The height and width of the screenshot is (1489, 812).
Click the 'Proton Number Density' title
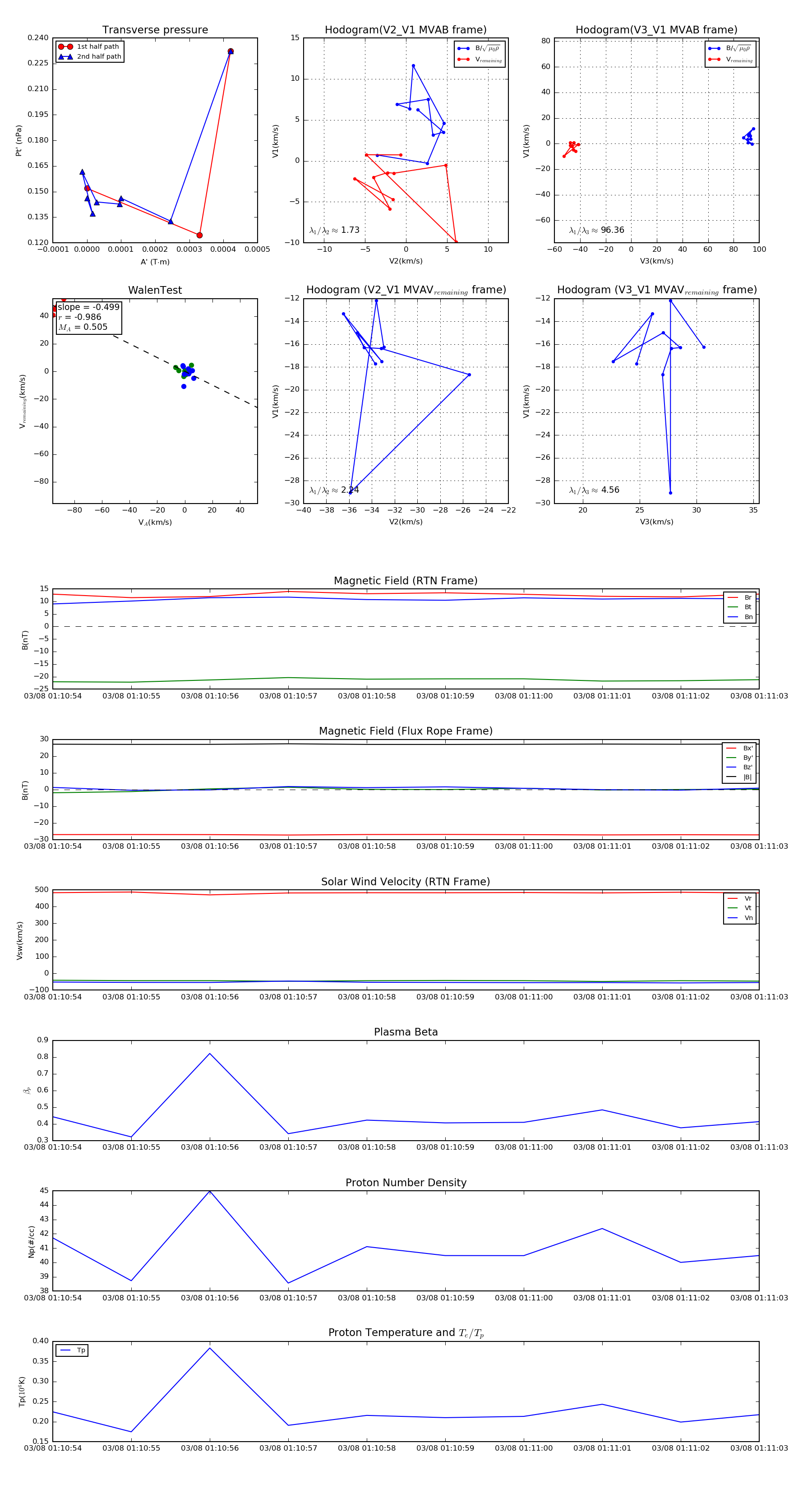click(406, 1183)
